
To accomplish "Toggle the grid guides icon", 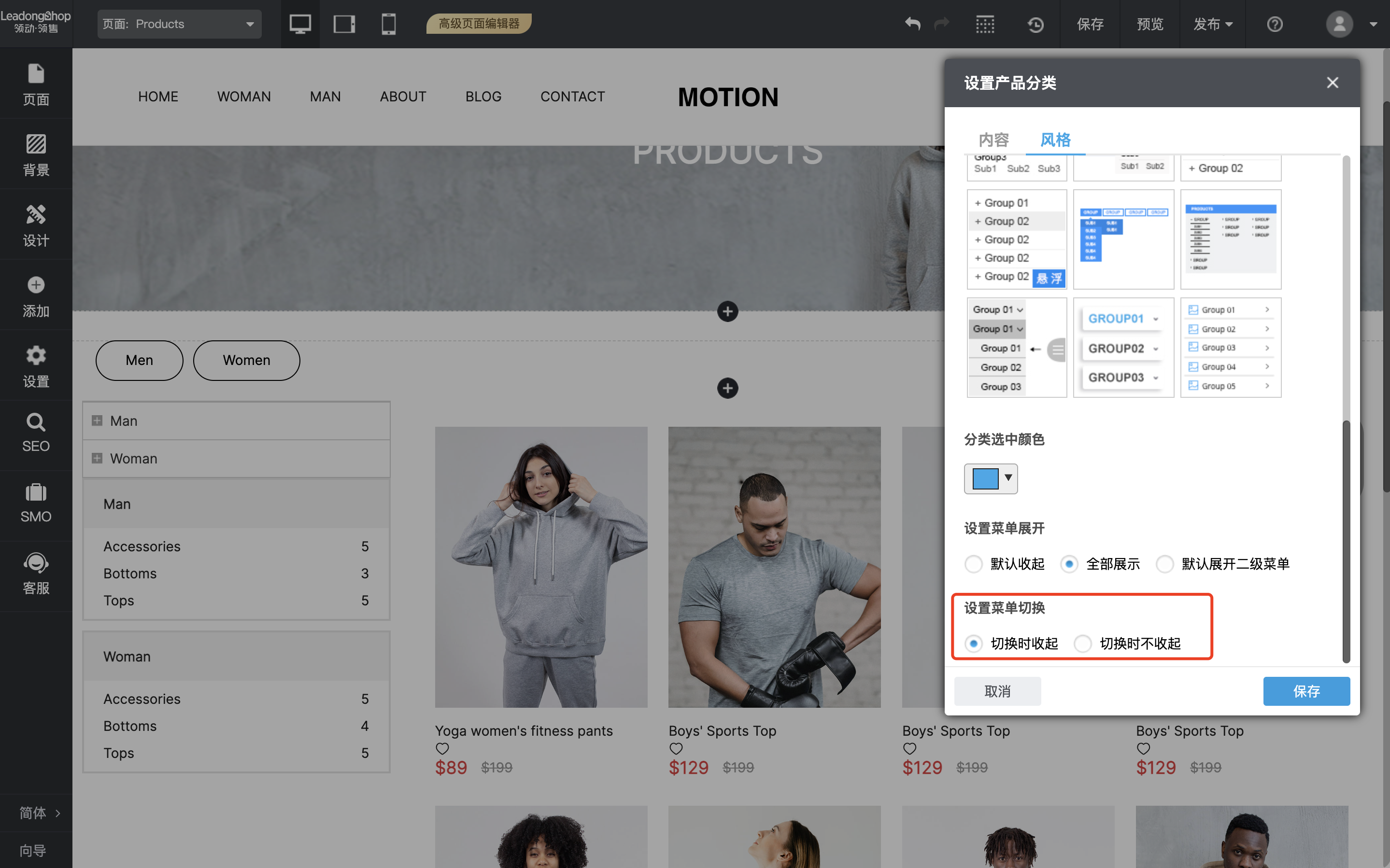I will 985,24.
